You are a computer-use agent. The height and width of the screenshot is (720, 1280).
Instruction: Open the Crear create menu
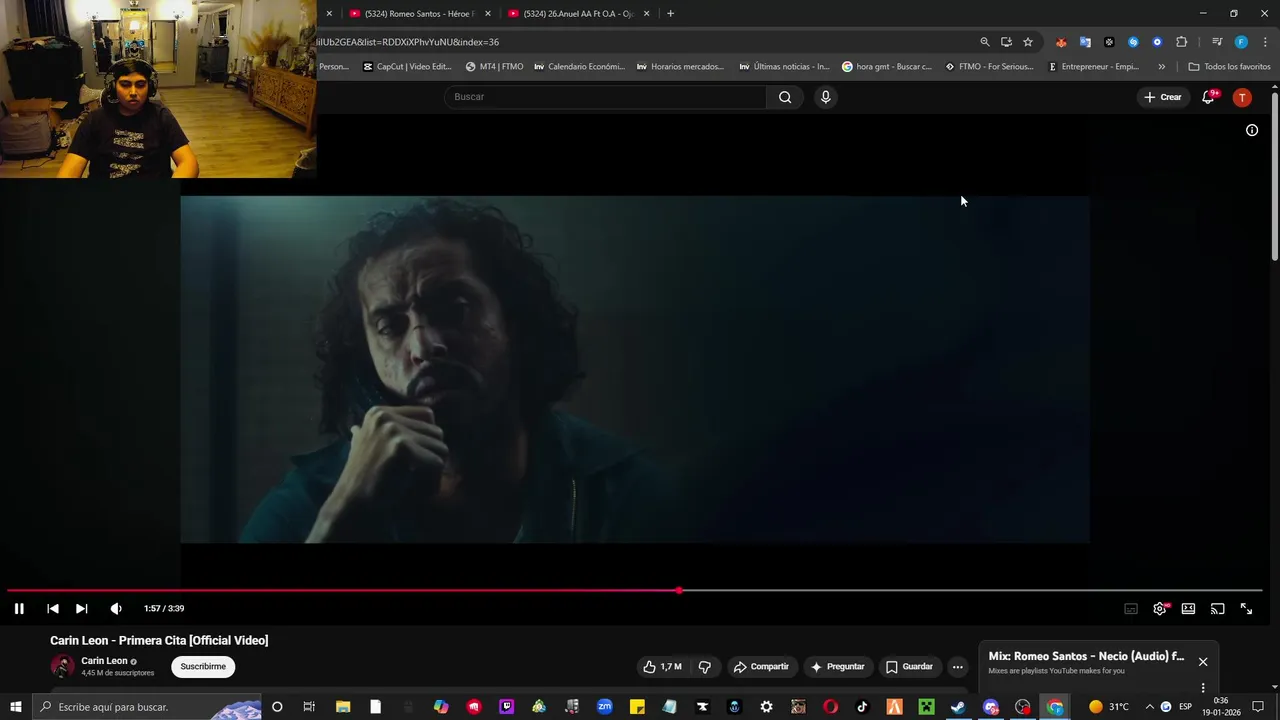(1163, 97)
